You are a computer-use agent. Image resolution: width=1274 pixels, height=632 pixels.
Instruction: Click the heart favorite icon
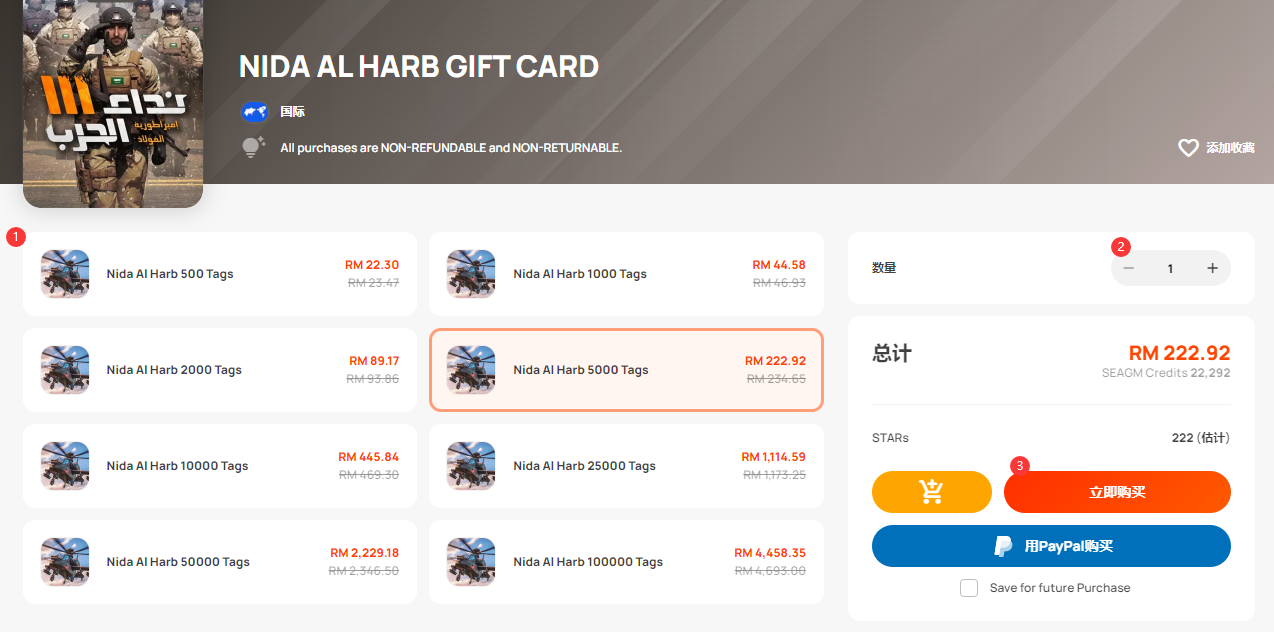point(1188,148)
